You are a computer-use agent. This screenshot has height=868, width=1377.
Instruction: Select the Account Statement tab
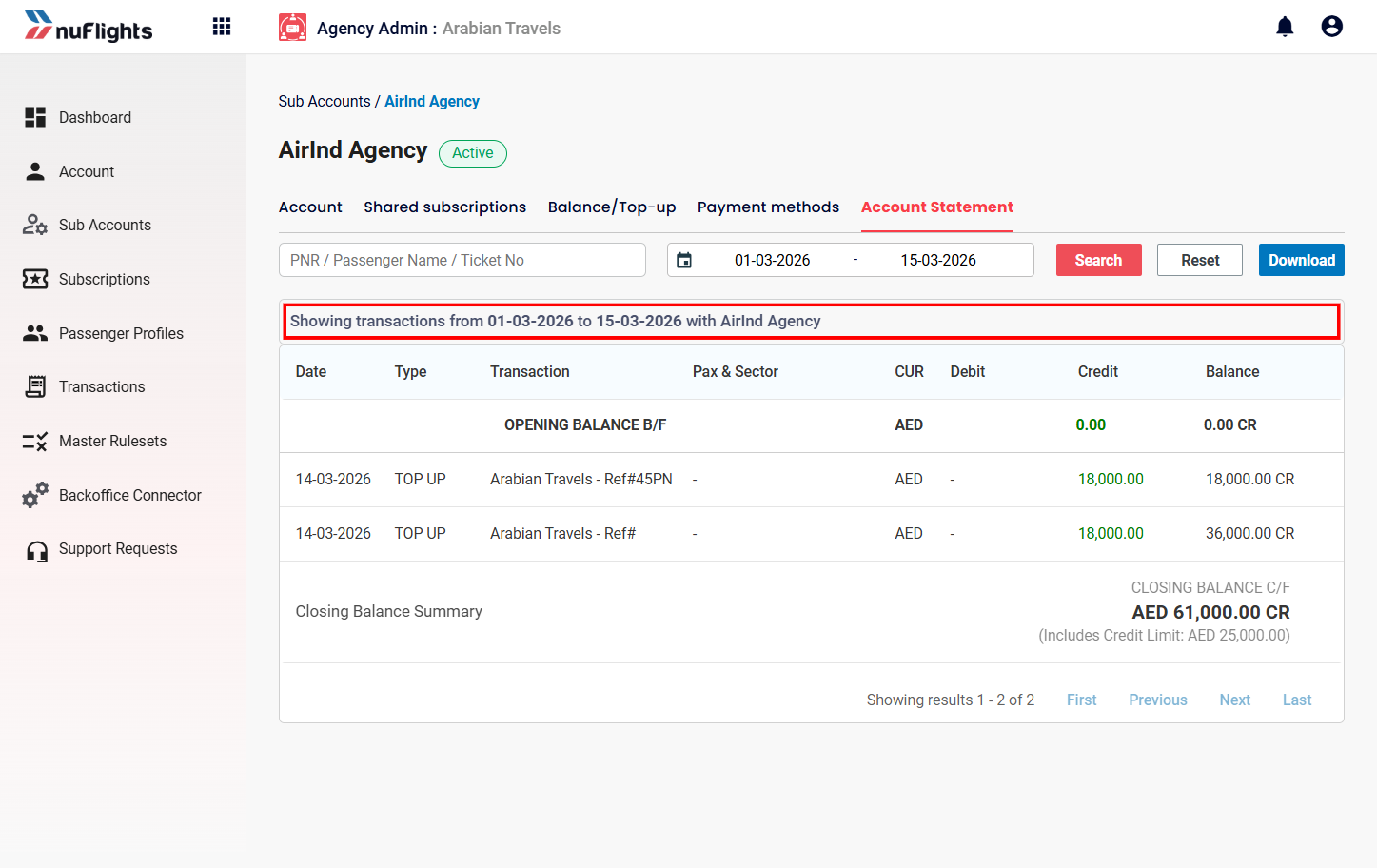click(937, 207)
